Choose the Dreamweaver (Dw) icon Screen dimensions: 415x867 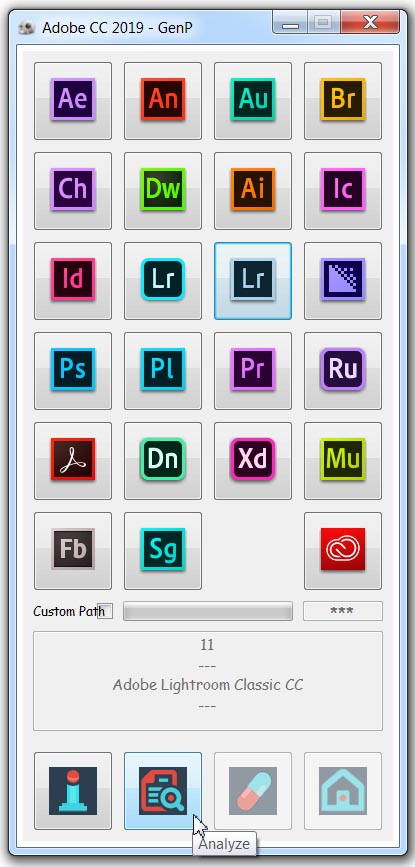163,191
